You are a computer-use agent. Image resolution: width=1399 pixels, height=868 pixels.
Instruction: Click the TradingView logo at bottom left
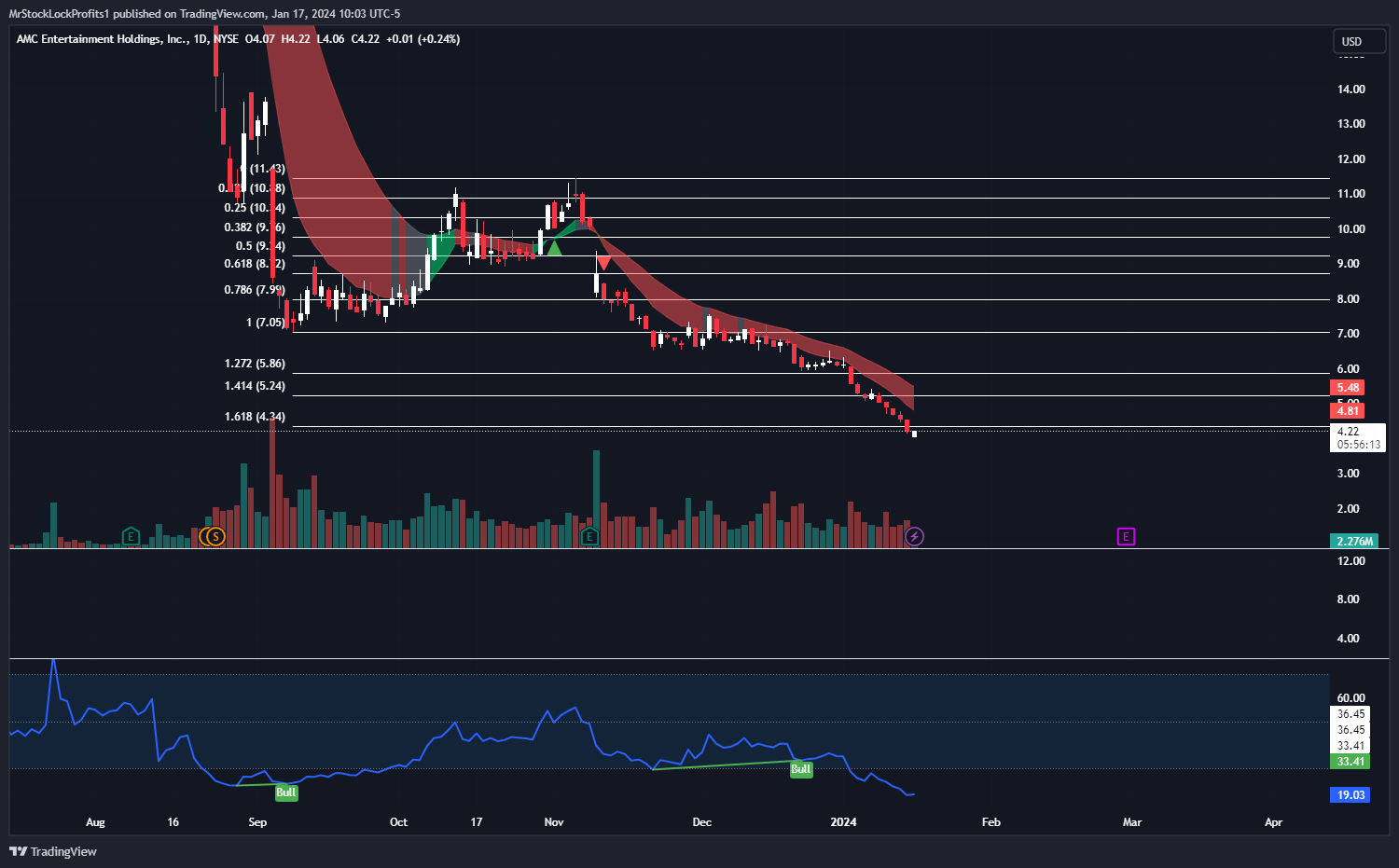coord(53,851)
